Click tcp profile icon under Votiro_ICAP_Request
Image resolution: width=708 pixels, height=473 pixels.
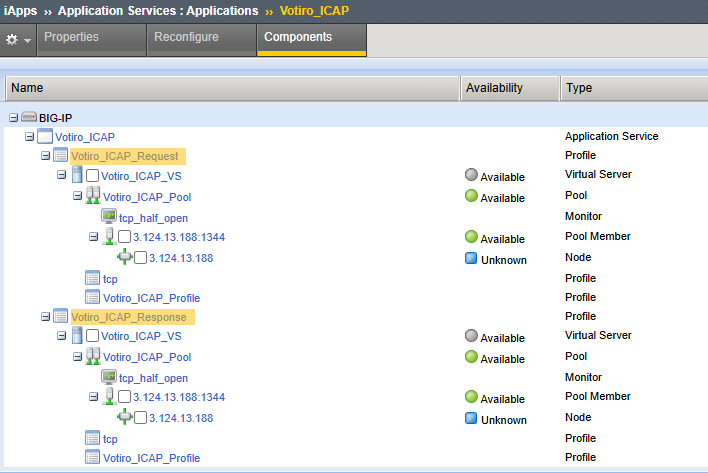pos(93,278)
